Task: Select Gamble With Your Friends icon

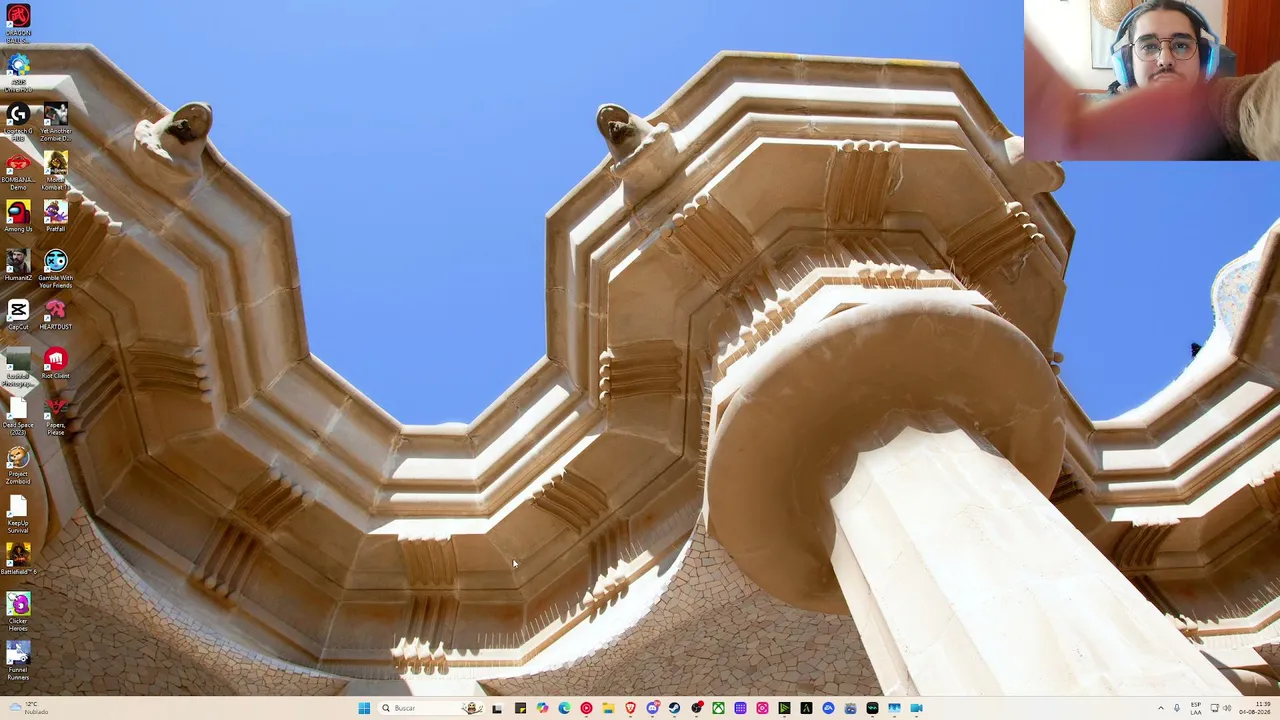Action: (55, 269)
